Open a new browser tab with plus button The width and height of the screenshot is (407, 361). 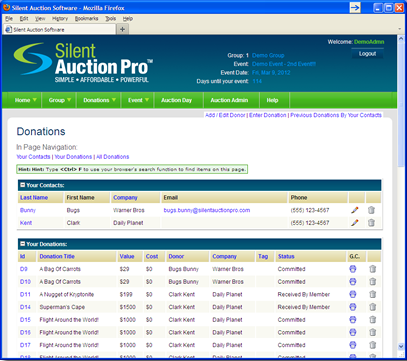click(122, 29)
